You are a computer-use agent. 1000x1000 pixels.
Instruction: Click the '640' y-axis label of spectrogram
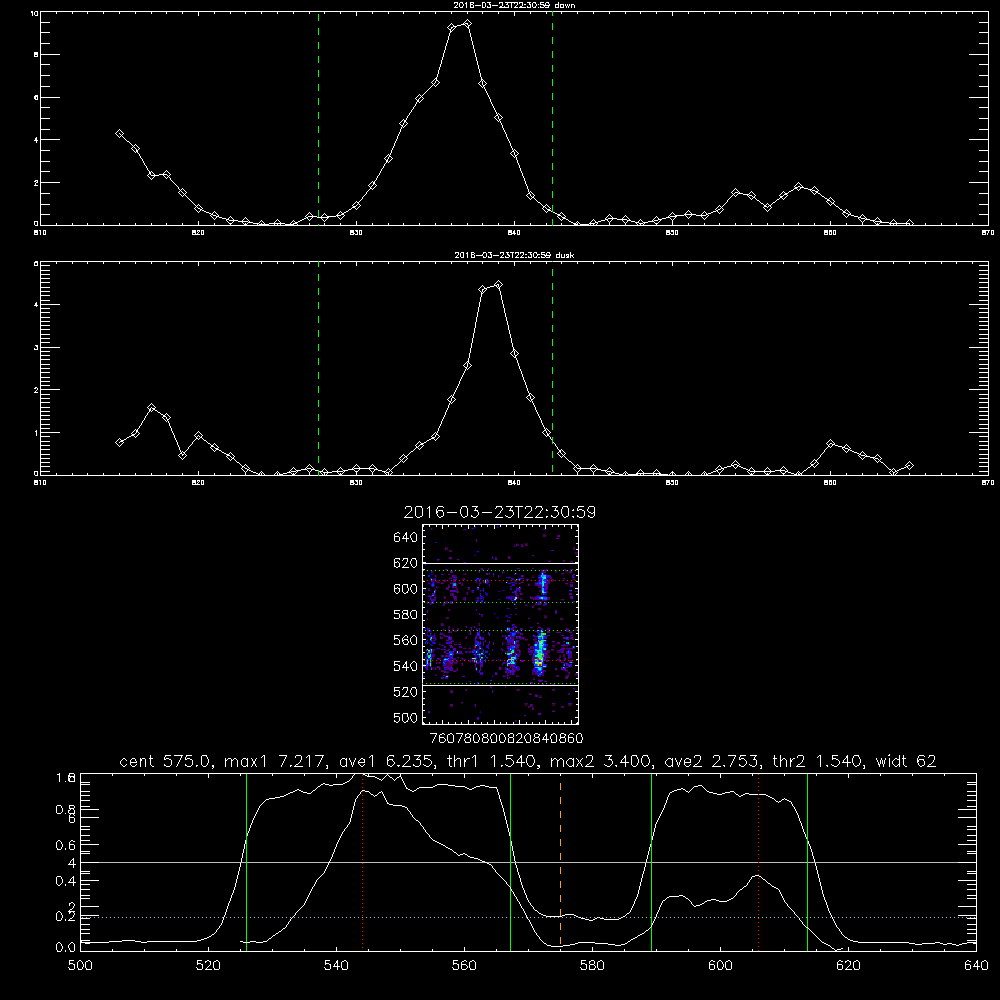[x=406, y=538]
